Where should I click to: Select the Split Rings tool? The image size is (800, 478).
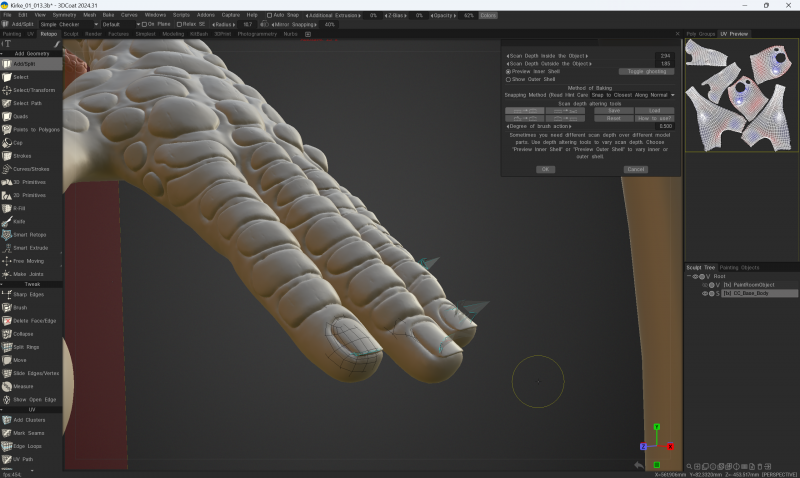tap(26, 346)
